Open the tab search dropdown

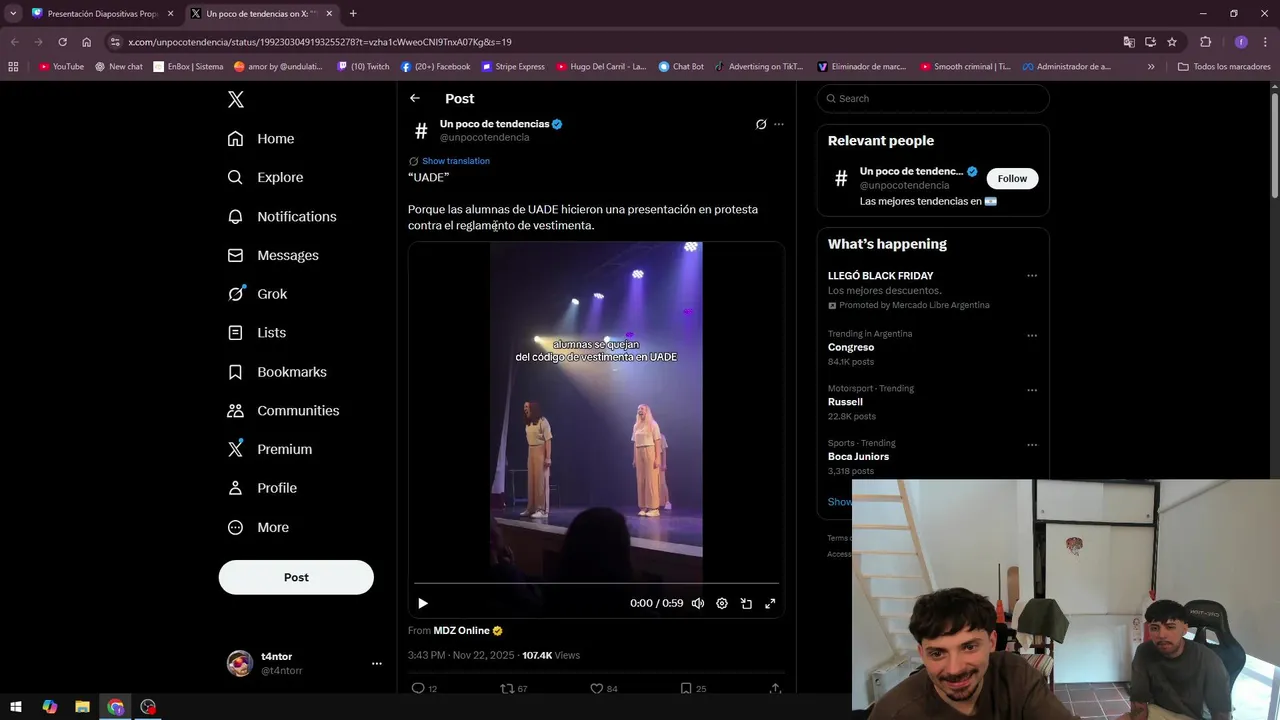point(13,14)
